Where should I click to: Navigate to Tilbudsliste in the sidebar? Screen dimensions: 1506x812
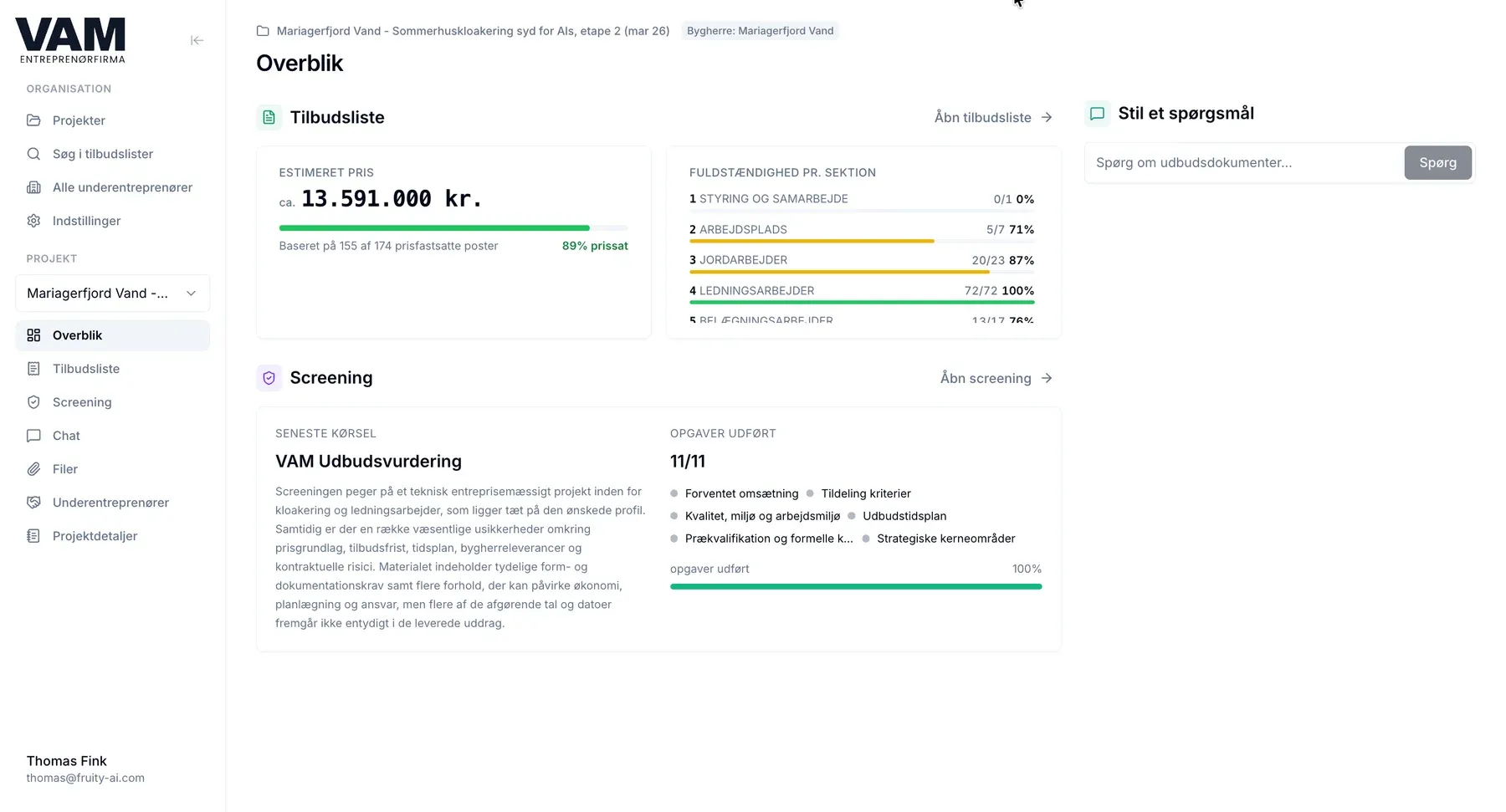112,369
